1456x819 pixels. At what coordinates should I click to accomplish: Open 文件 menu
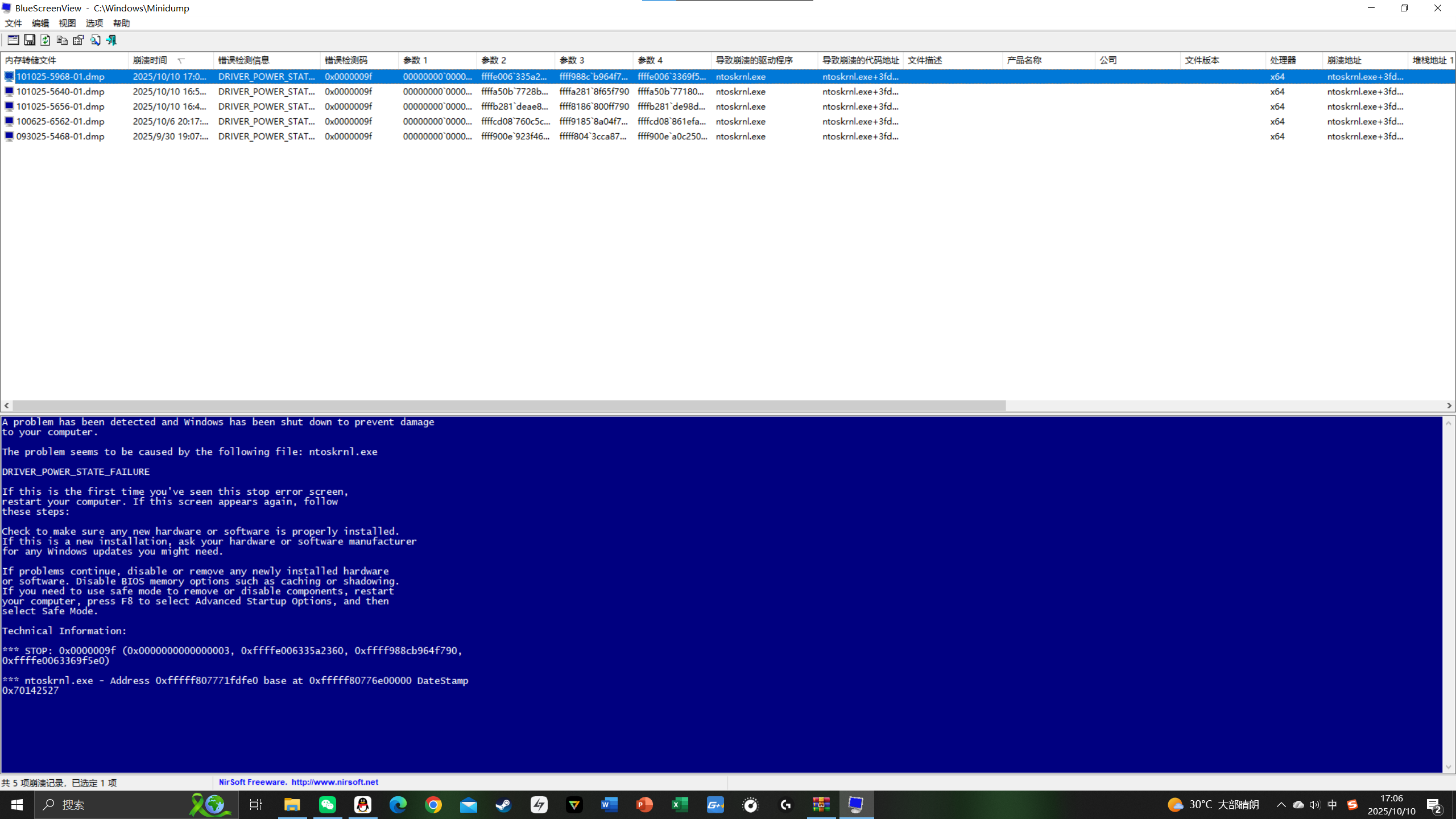(13, 23)
